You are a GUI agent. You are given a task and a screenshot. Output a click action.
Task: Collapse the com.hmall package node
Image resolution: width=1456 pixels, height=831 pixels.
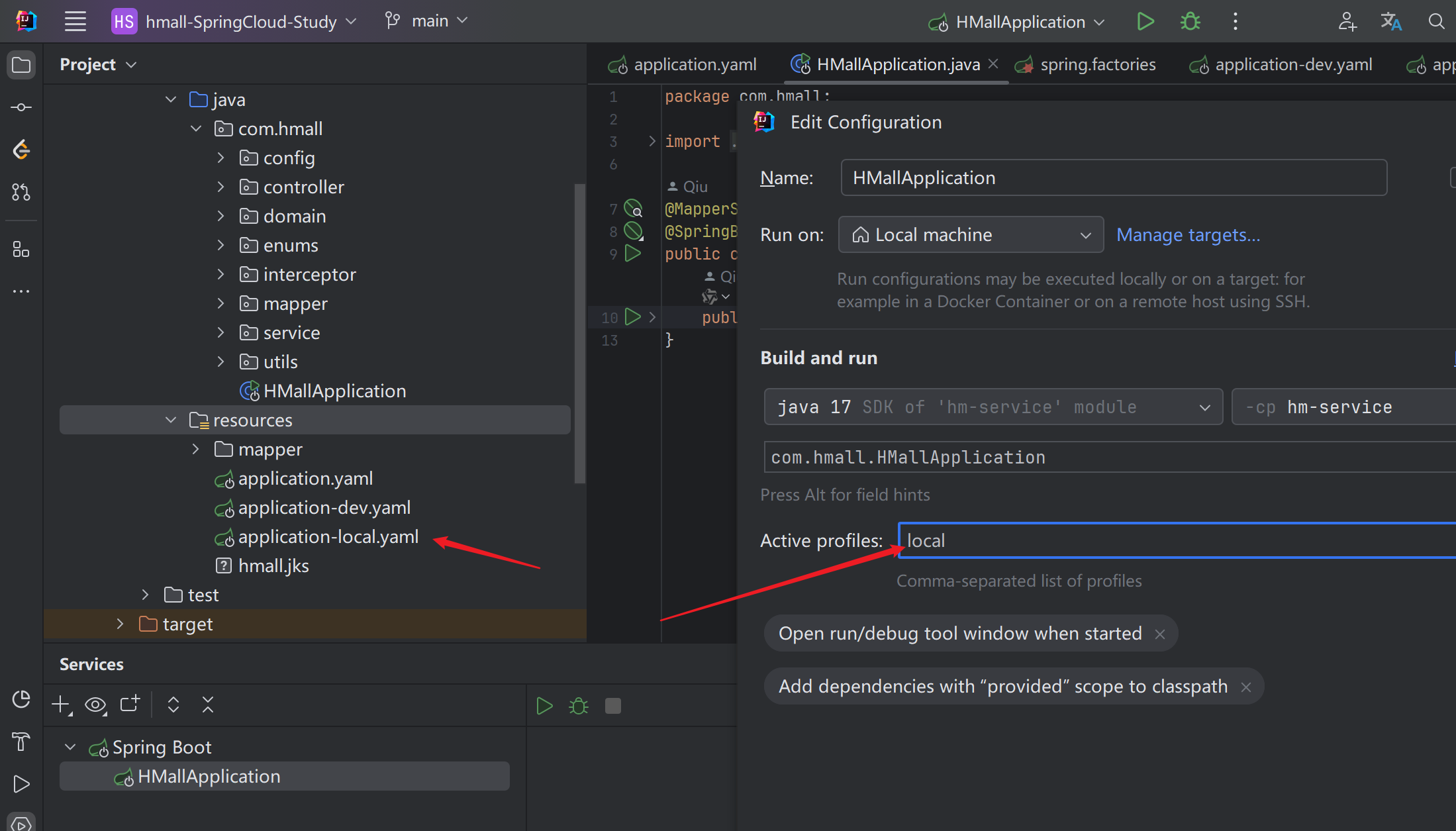coord(196,128)
